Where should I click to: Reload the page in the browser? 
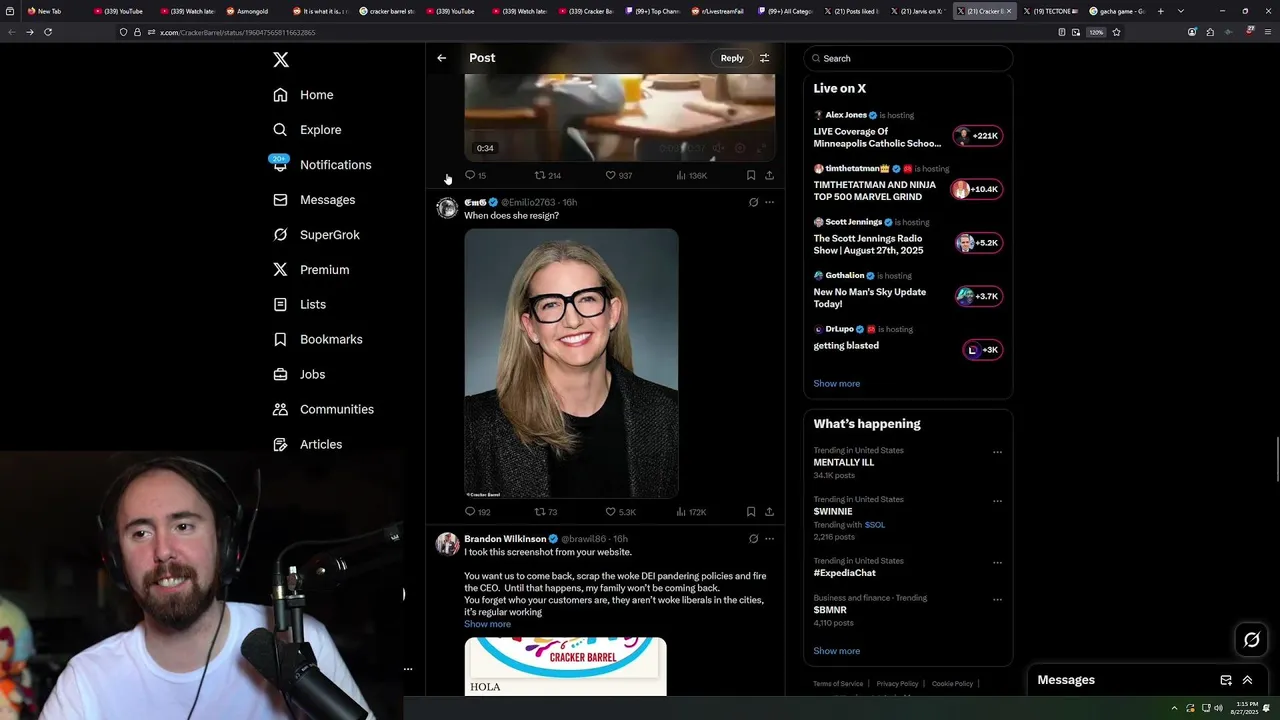click(x=48, y=32)
